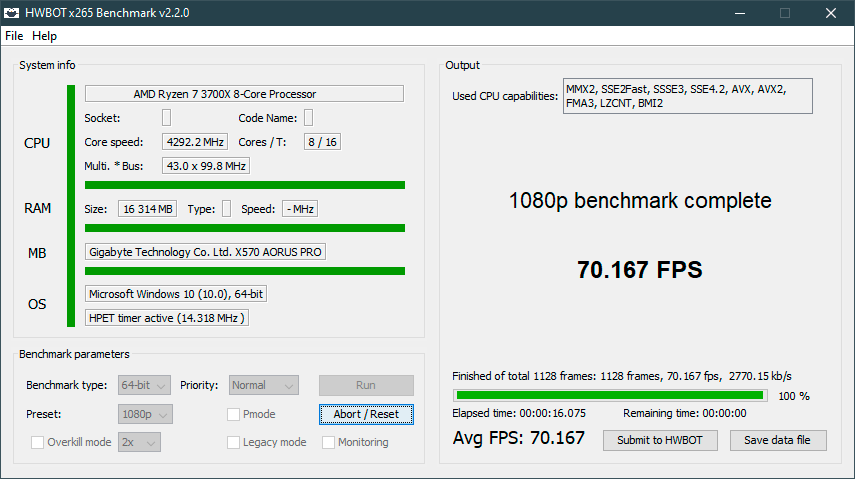Close the HWBOT x265 Benchmark window
This screenshot has width=855, height=479.
click(830, 13)
